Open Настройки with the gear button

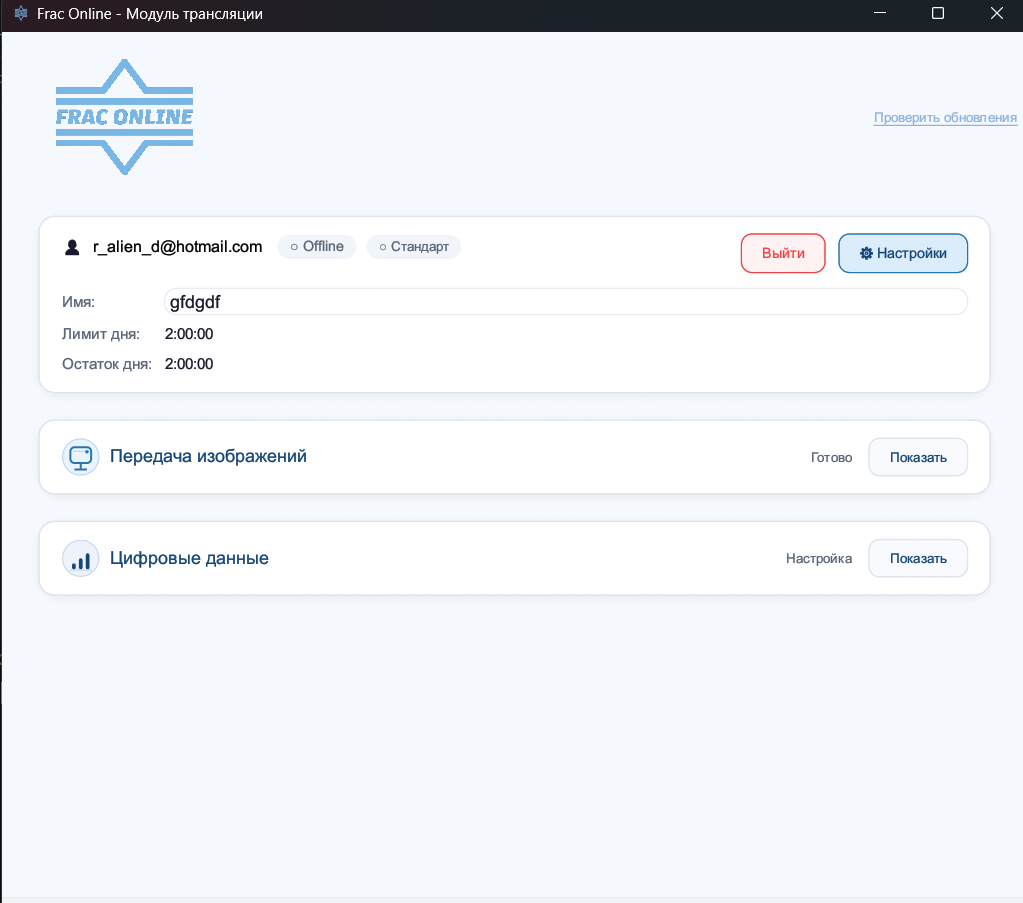[903, 253]
